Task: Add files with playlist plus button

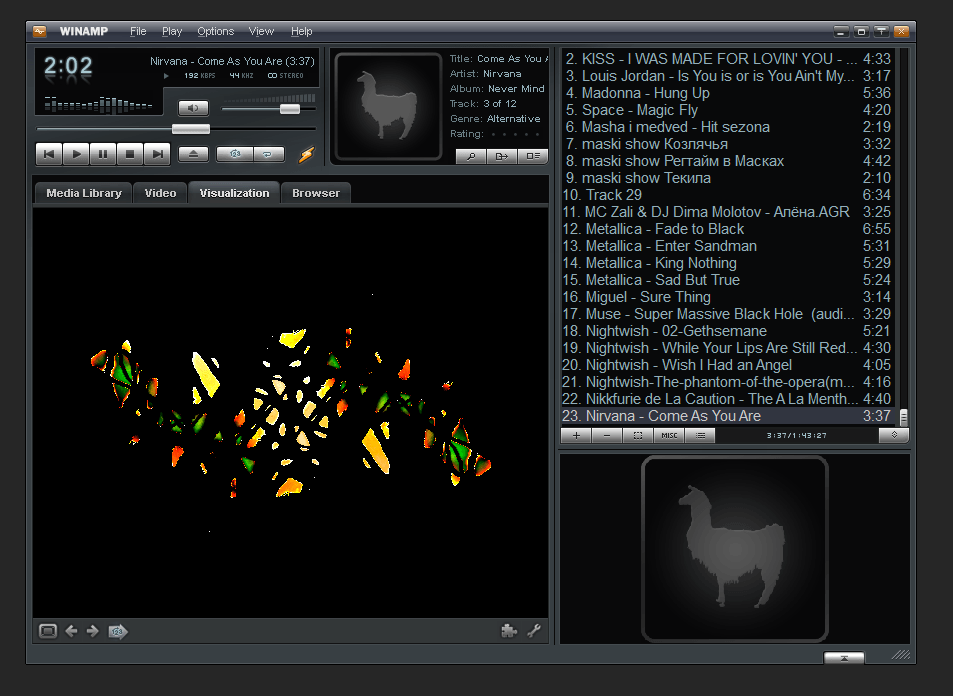Action: [576, 435]
